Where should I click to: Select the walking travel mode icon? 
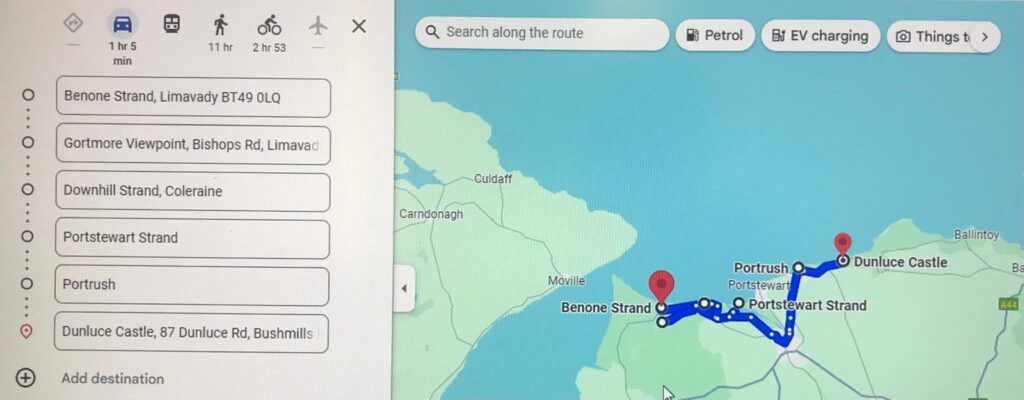220,25
